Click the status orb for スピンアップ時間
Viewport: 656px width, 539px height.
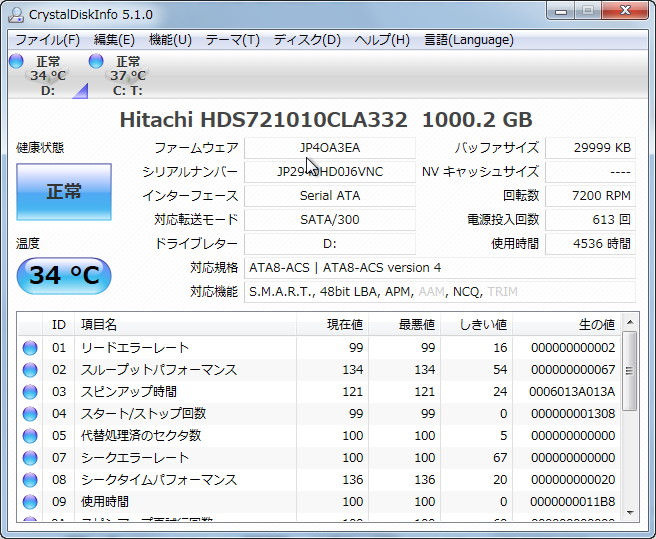[30, 392]
